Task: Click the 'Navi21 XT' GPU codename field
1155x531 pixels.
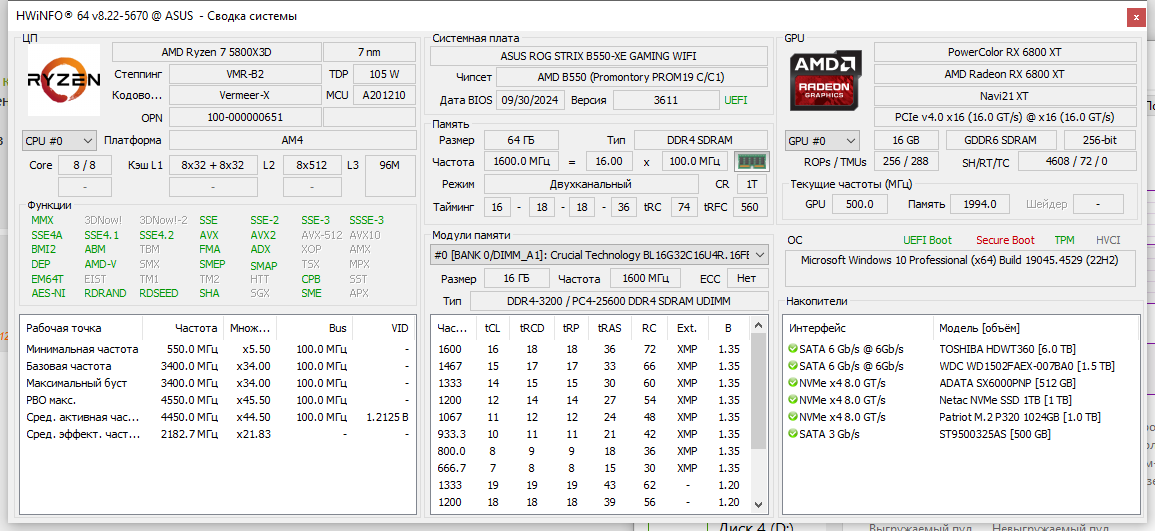Action: pyautogui.click(x=1004, y=96)
